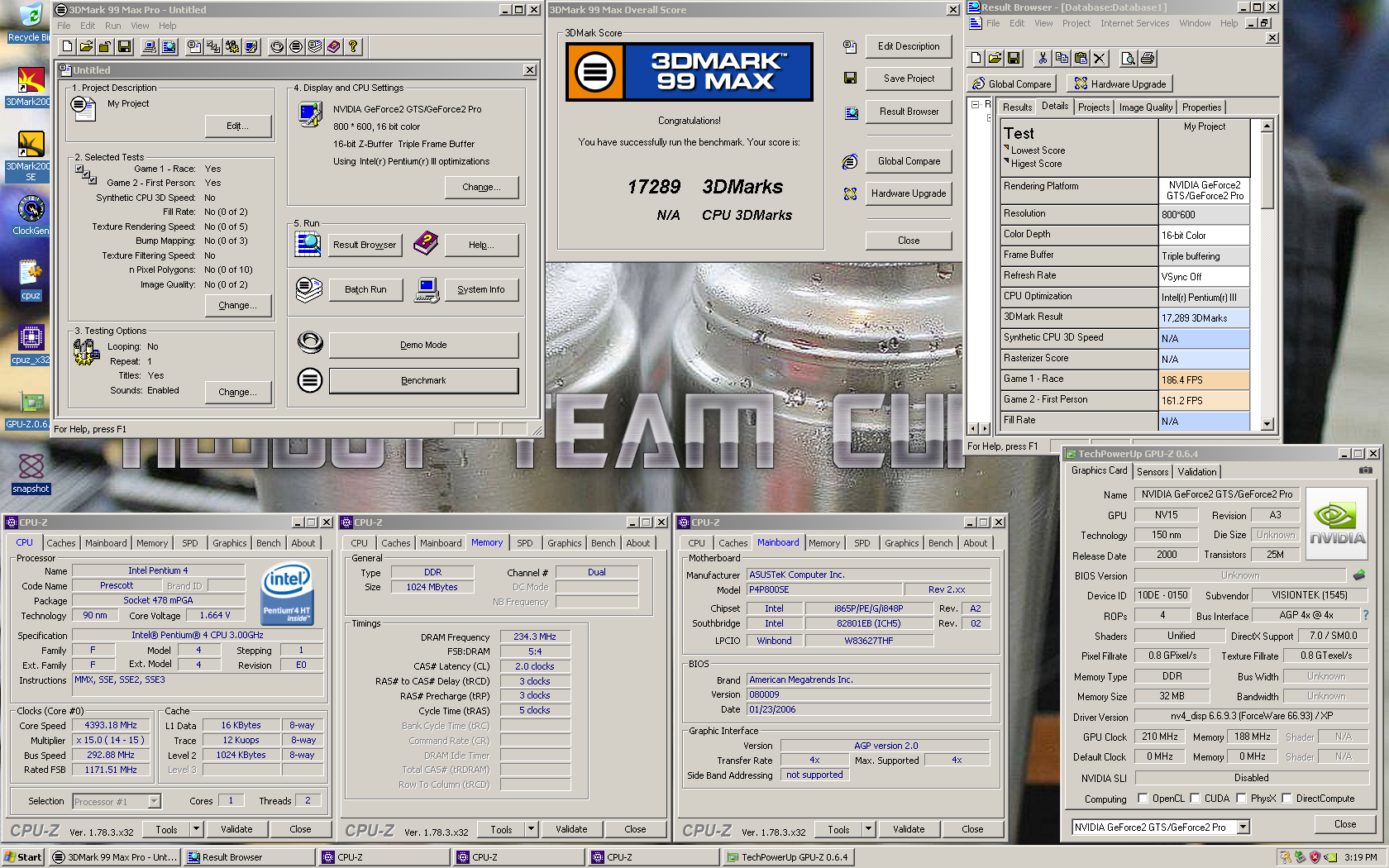
Task: Click Global Compare button in Result Browser toolbar
Action: point(1011,83)
